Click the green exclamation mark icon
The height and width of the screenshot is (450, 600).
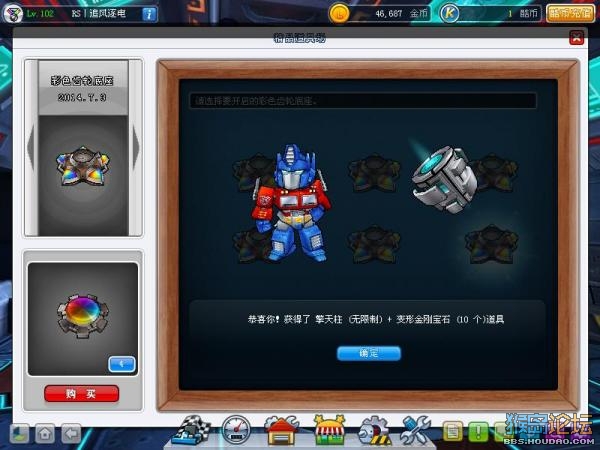point(478,432)
